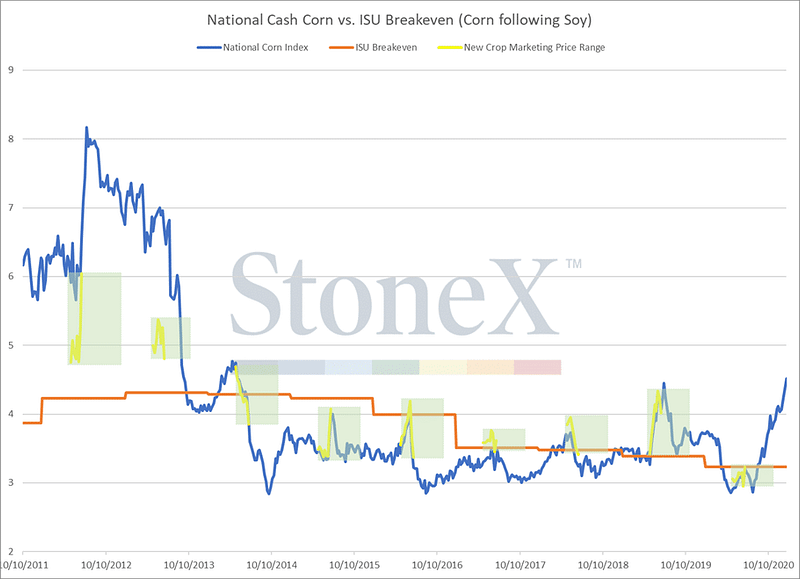Viewport: 800px width, 579px height.
Task: Click y-axis label 7
Action: click(11, 208)
